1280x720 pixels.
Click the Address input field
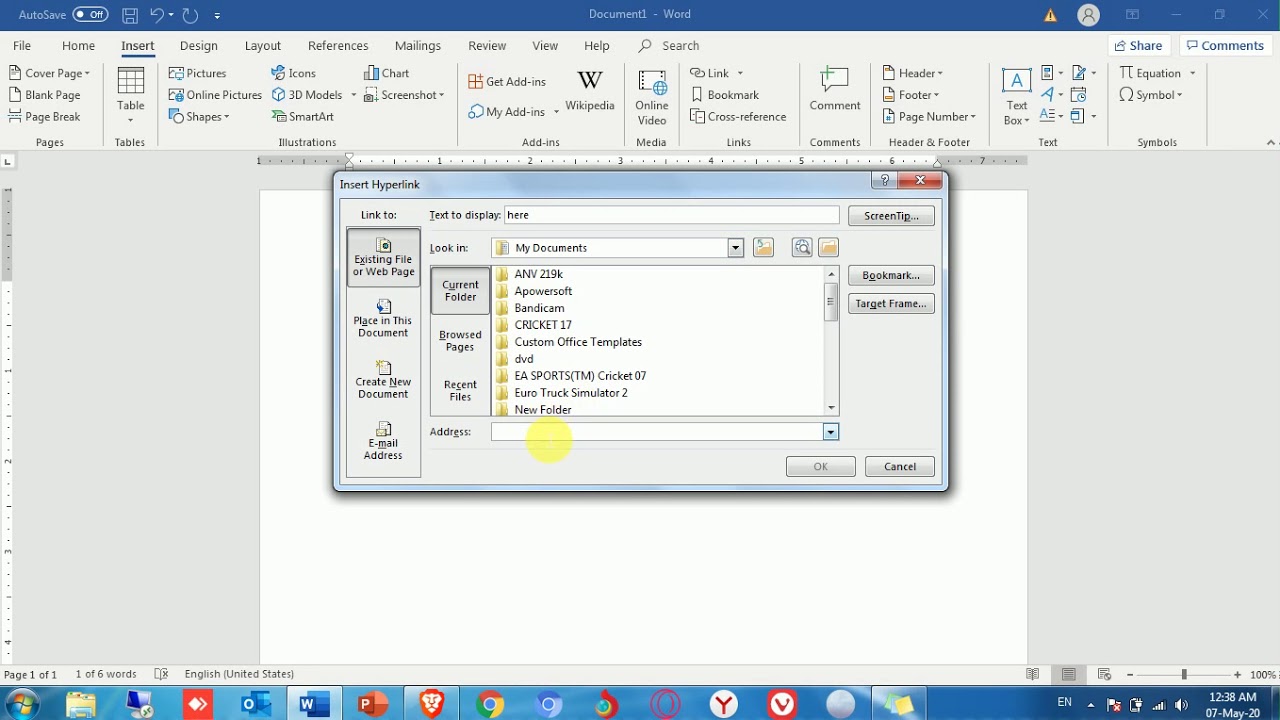click(657, 432)
